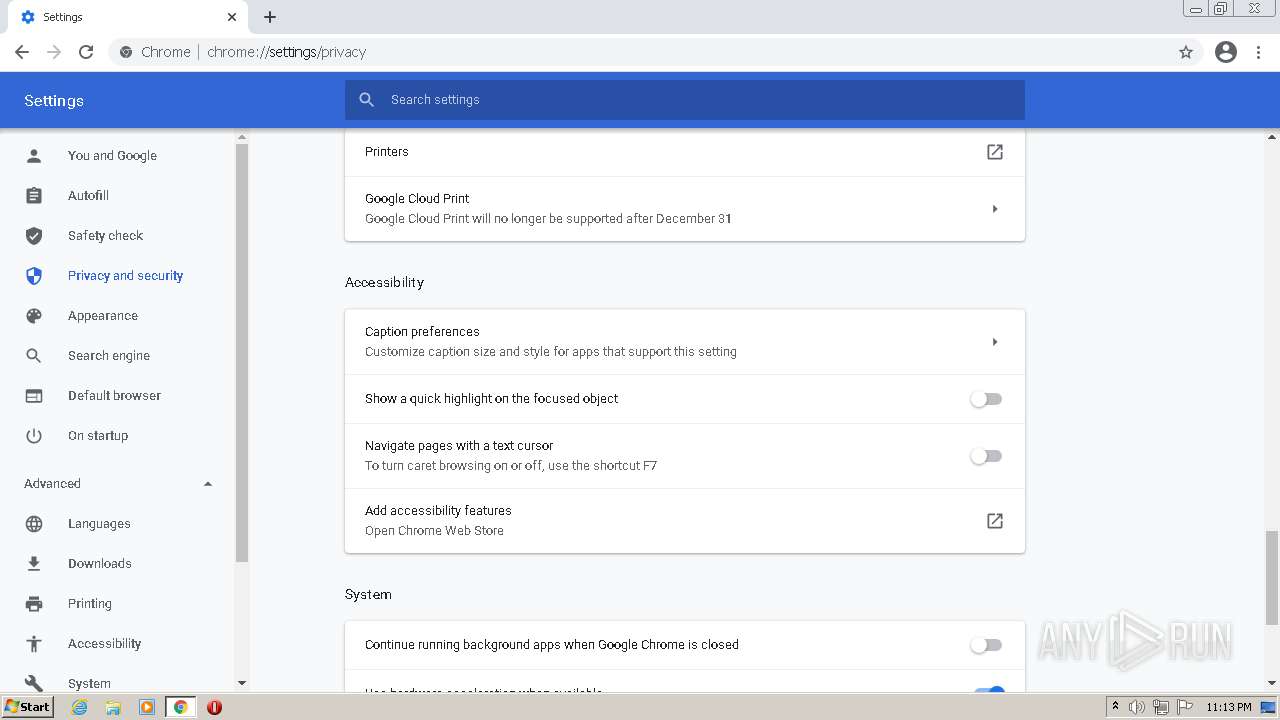
Task: Go to Default browser section
Action: tap(114, 395)
